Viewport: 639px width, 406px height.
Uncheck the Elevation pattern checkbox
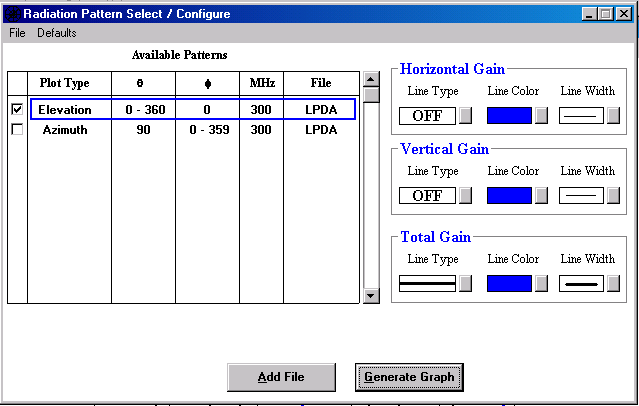pyautogui.click(x=17, y=109)
